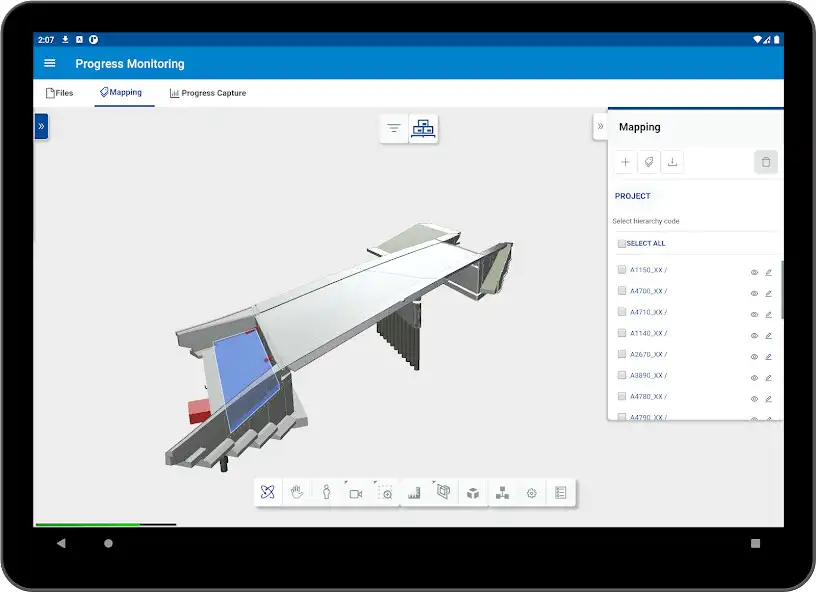Click the download icon in Mapping panel
This screenshot has width=816, height=592.
click(x=673, y=162)
